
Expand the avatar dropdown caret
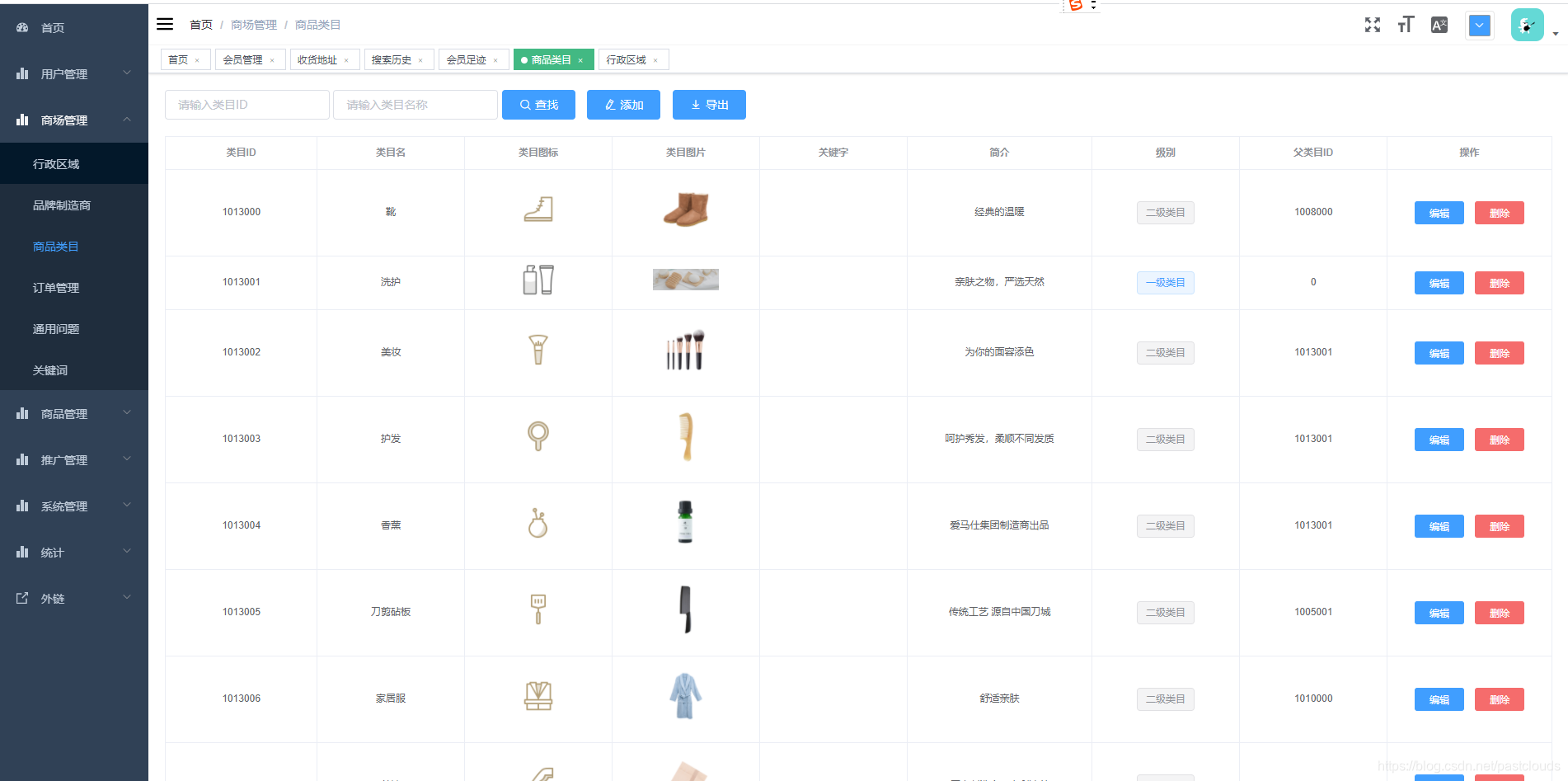point(1556,34)
